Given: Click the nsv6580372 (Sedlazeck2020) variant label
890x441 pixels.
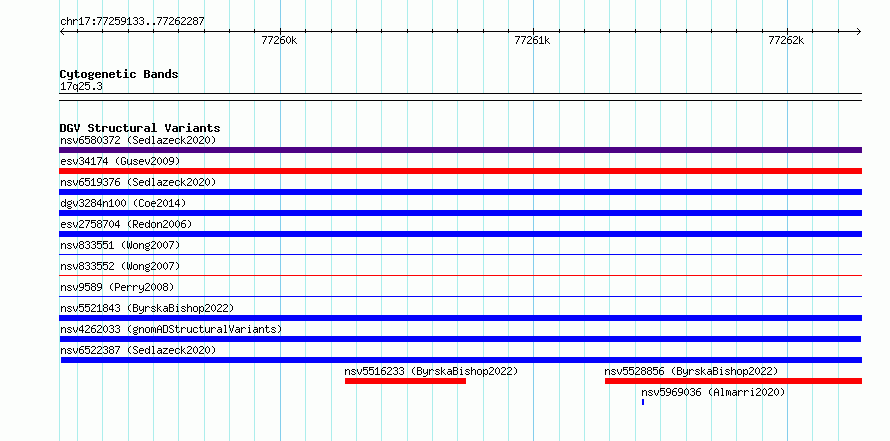Looking at the screenshot, I should (x=138, y=140).
